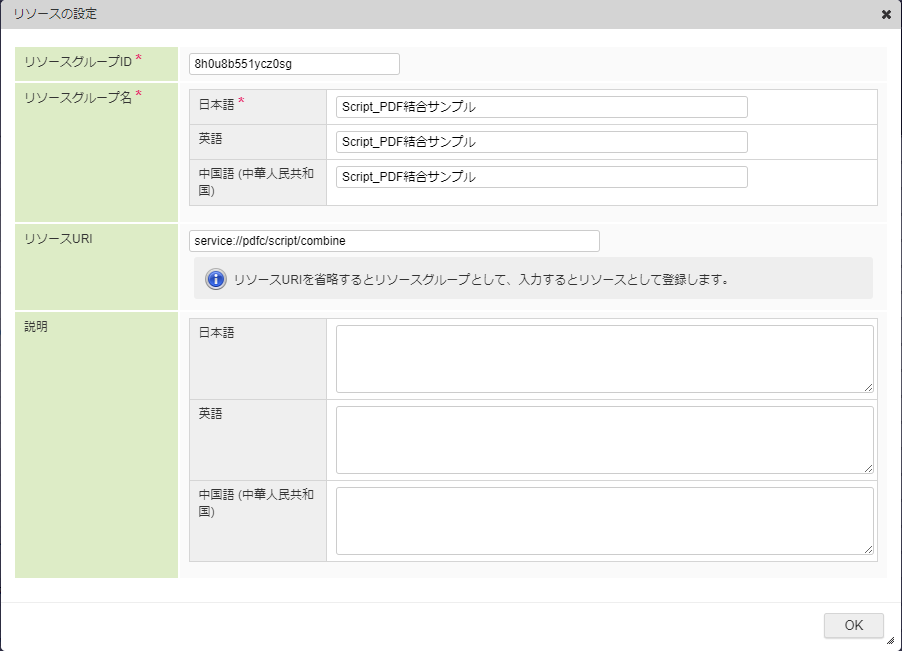Screen dimensions: 902x651
Task: Click the 説明 section label
Action: 36,327
